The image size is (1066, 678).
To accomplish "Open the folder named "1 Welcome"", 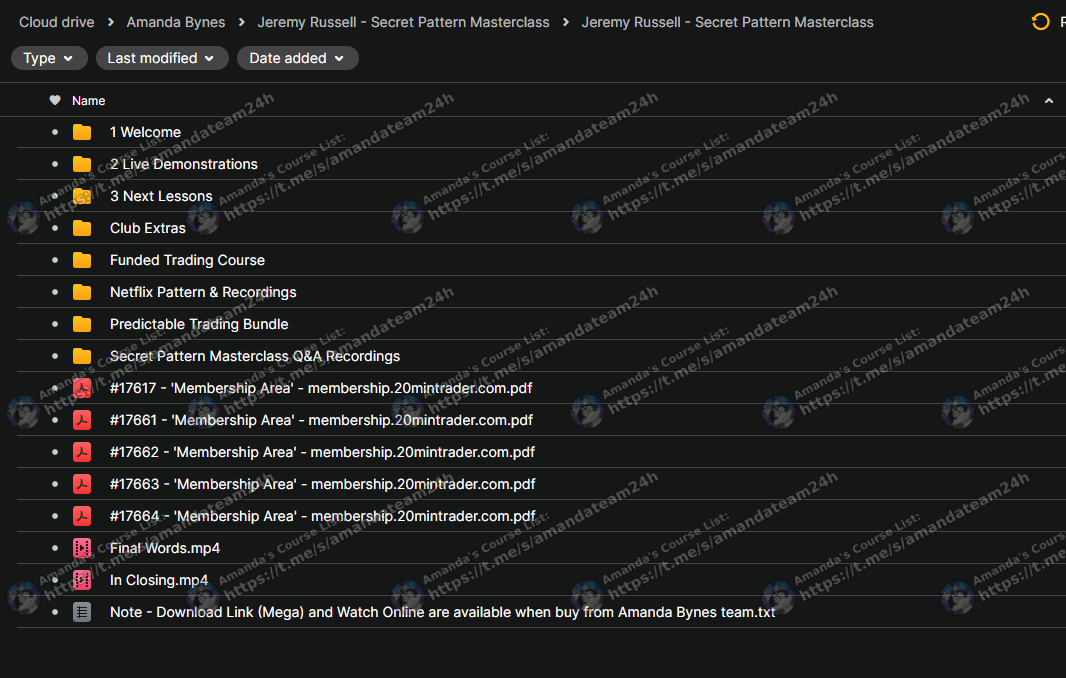I will click(145, 132).
